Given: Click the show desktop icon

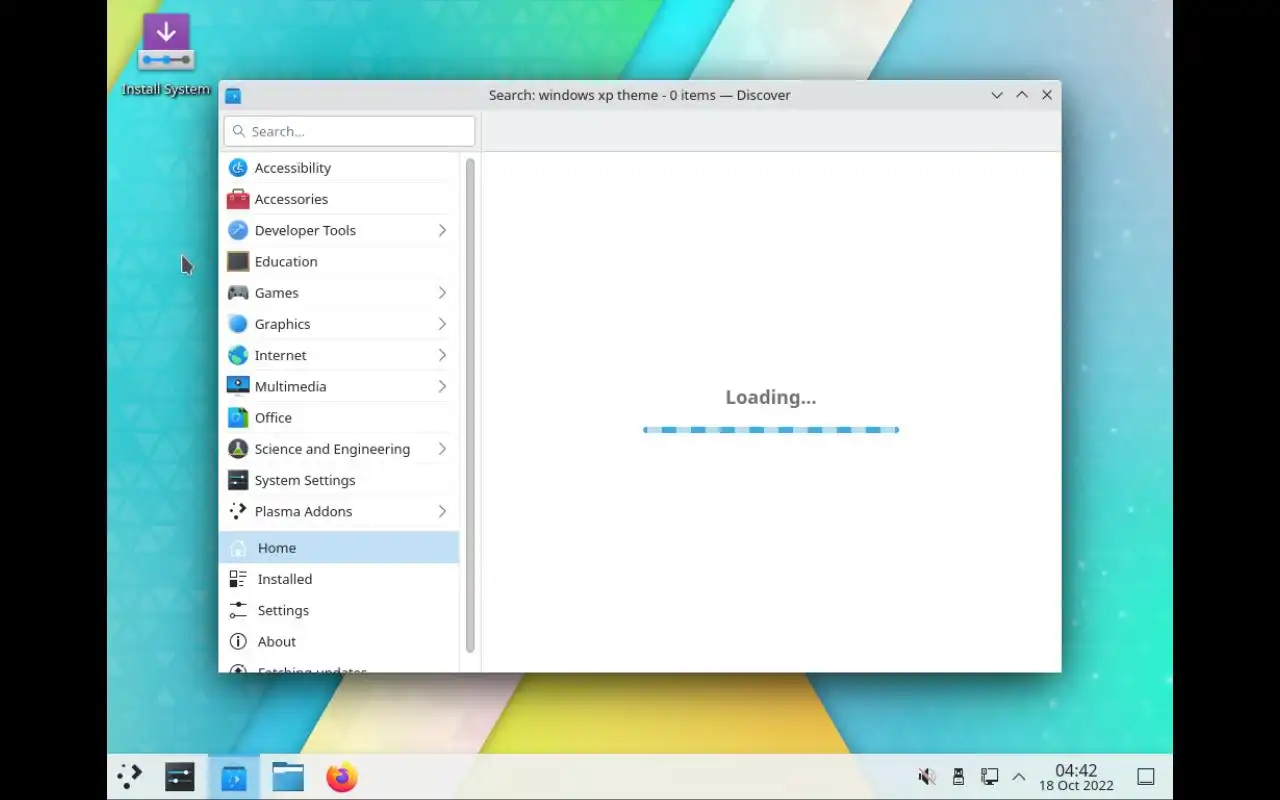Looking at the screenshot, I should (x=1146, y=777).
